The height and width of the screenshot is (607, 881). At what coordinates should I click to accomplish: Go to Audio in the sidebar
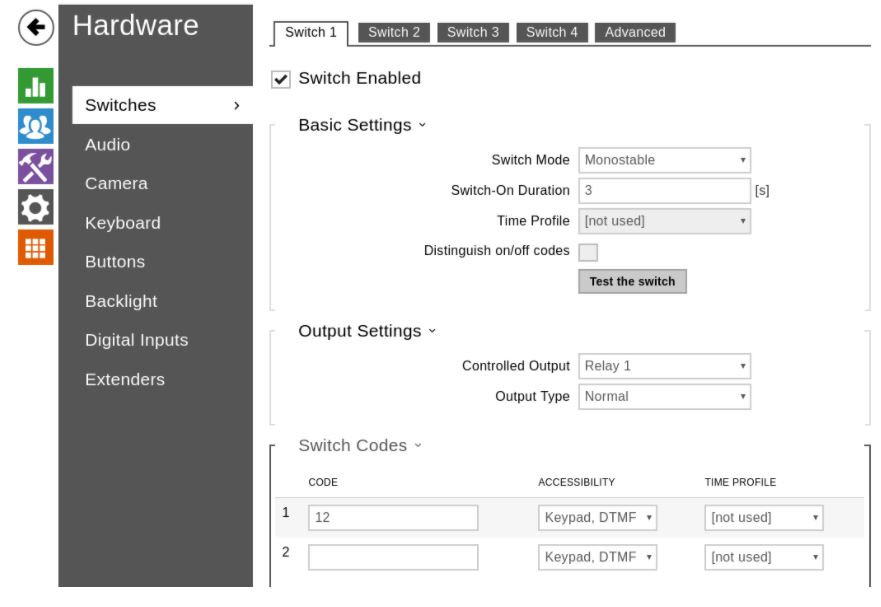(108, 145)
